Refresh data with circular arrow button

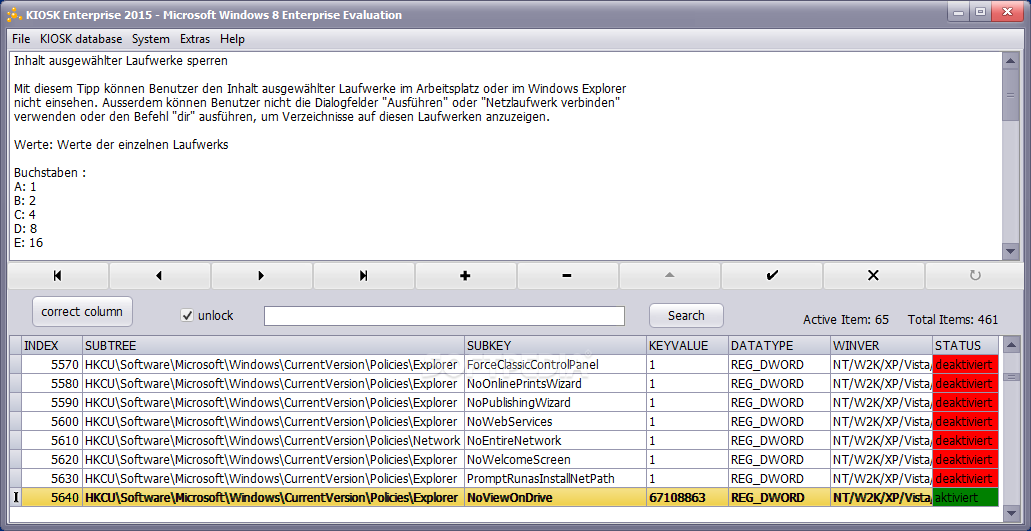[975, 276]
